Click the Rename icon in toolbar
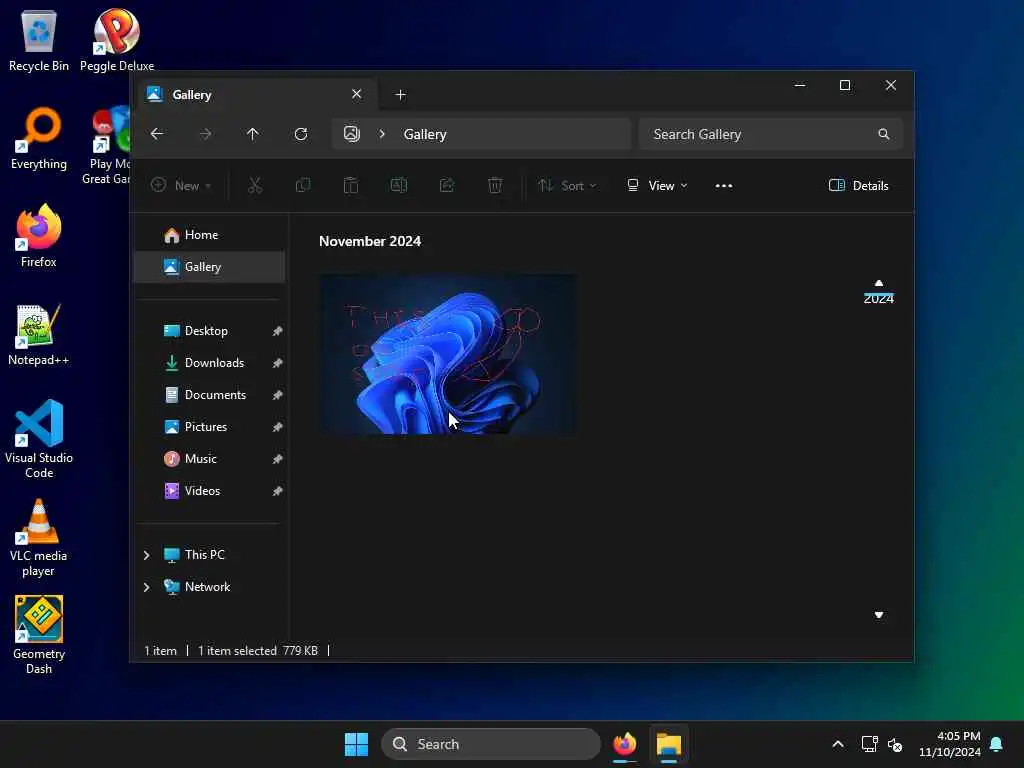The width and height of the screenshot is (1024, 768). pyautogui.click(x=398, y=185)
